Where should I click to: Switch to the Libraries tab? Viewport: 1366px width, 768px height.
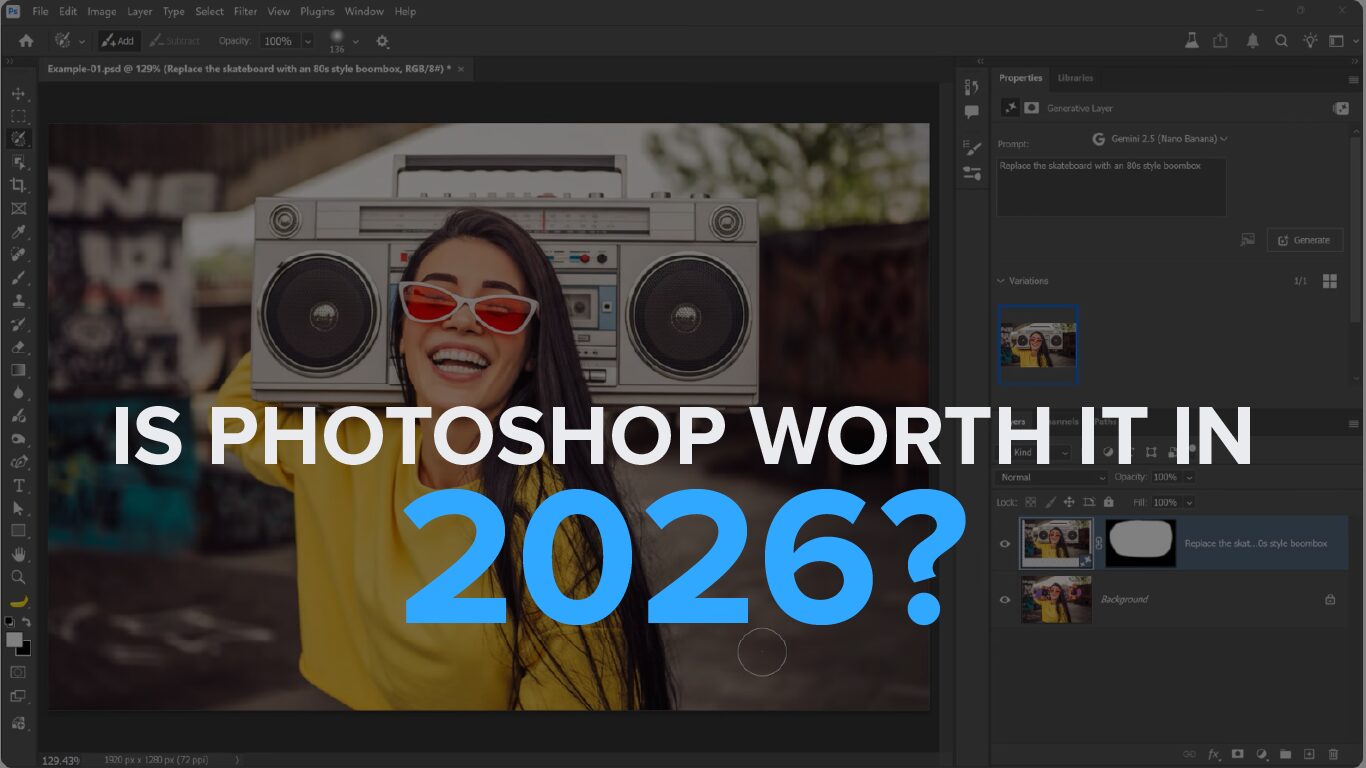[1075, 78]
